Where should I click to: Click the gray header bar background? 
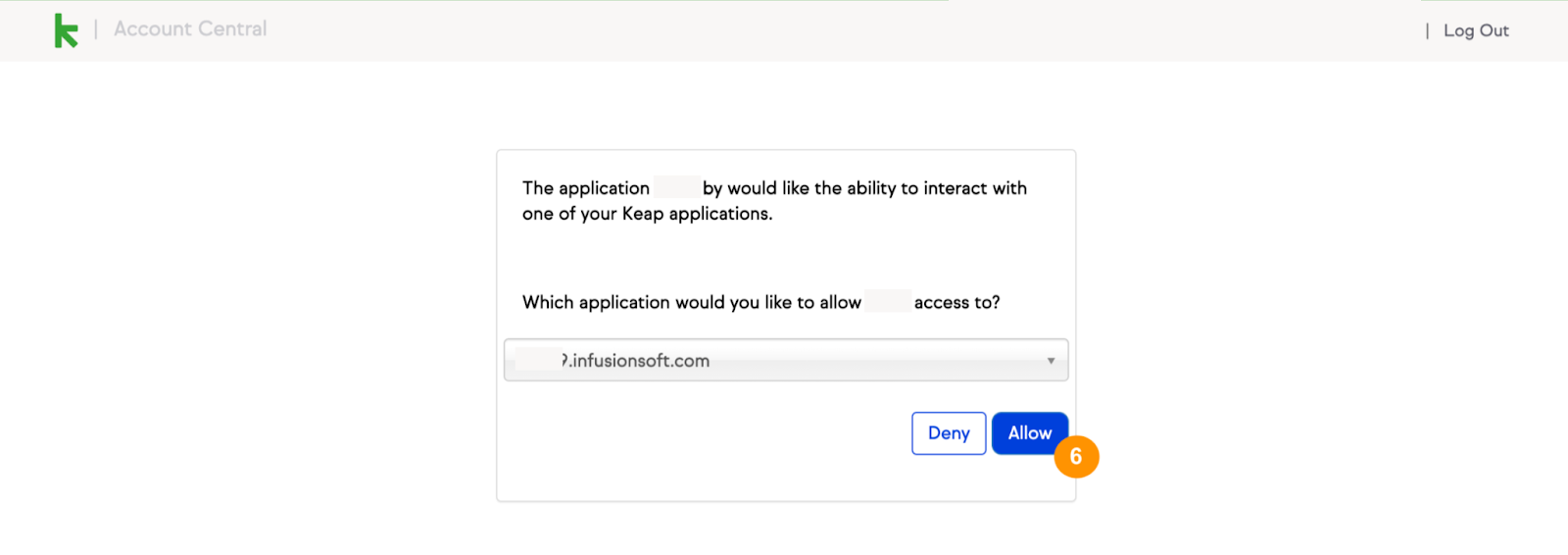point(784,30)
